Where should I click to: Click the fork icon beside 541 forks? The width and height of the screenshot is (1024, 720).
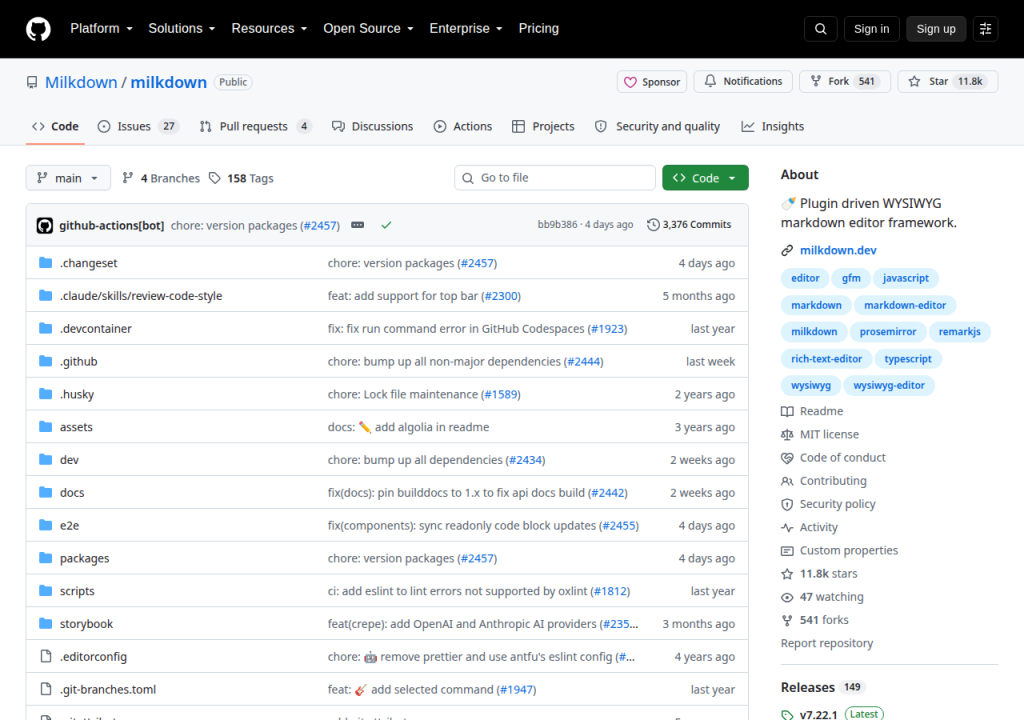click(x=787, y=620)
